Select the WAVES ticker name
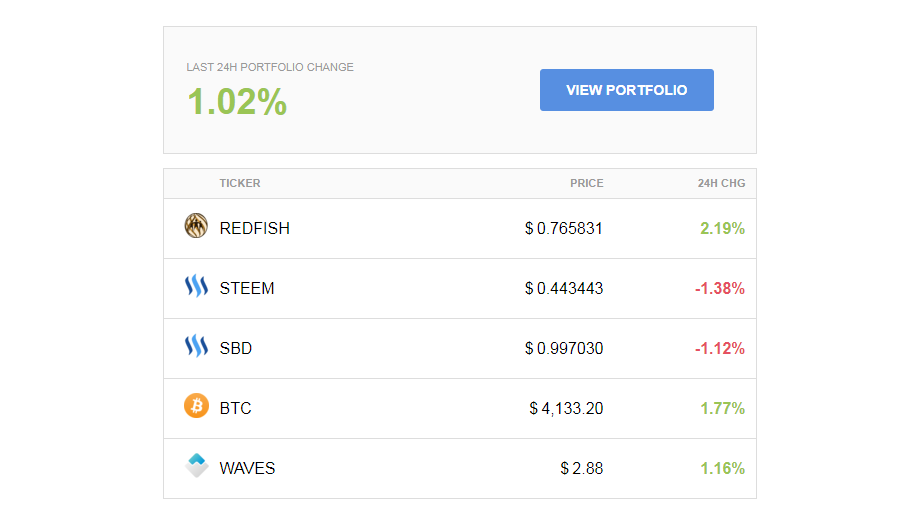This screenshot has height=526, width=907. click(x=248, y=468)
